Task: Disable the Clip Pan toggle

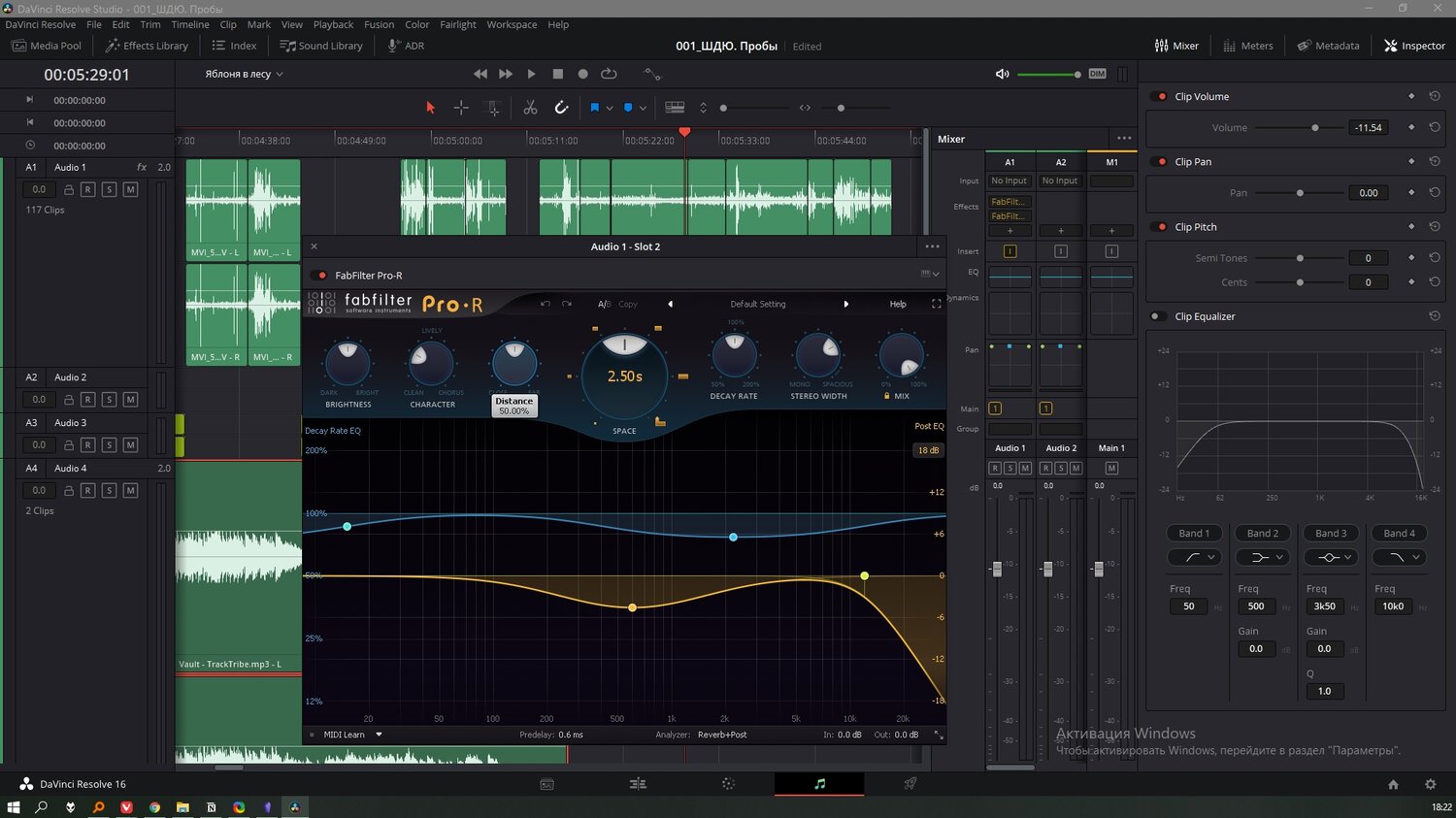Action: 1160,161
